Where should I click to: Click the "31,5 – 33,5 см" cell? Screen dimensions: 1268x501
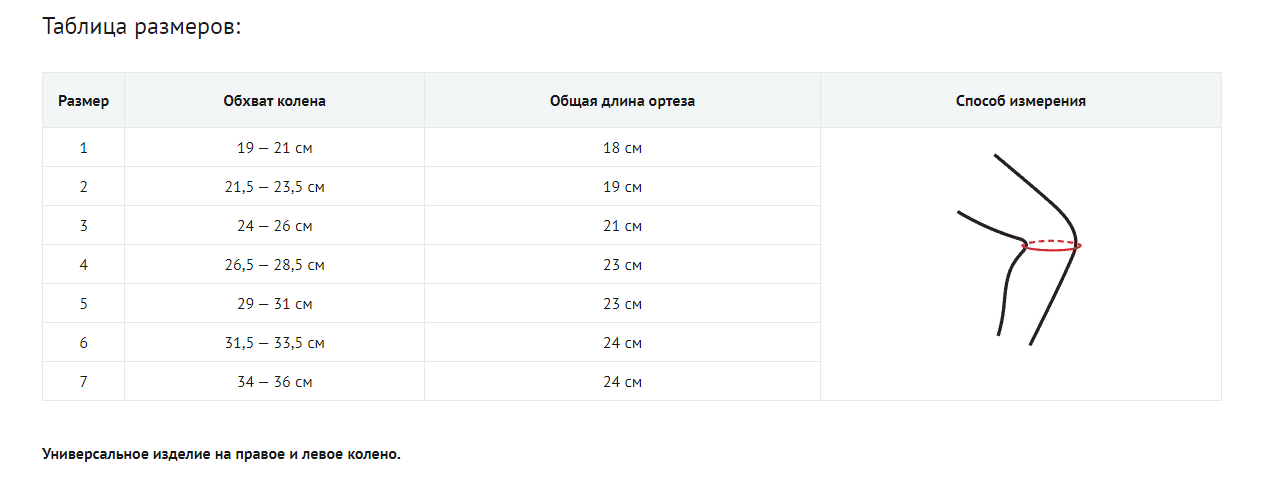coord(274,343)
